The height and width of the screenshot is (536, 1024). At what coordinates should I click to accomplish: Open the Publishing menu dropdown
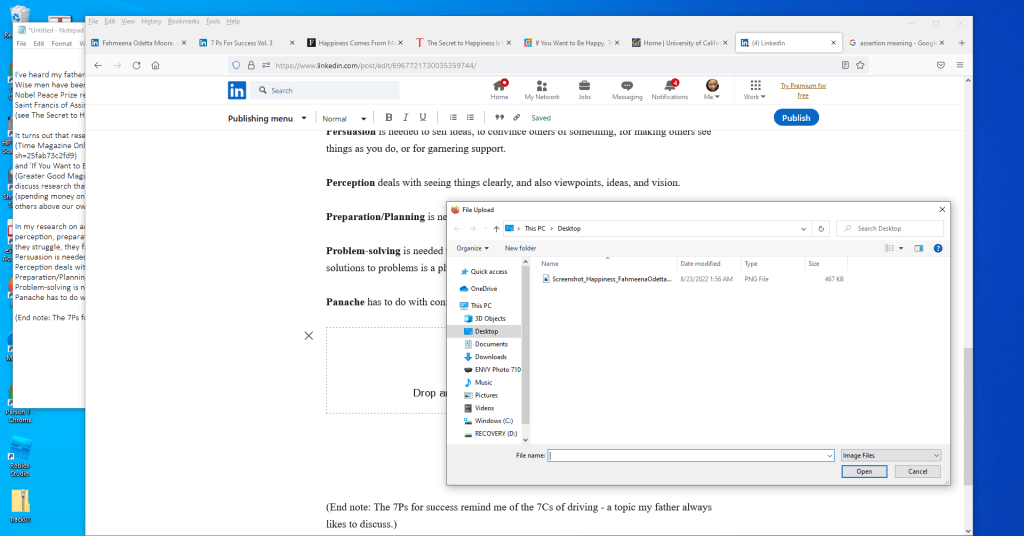(x=267, y=118)
